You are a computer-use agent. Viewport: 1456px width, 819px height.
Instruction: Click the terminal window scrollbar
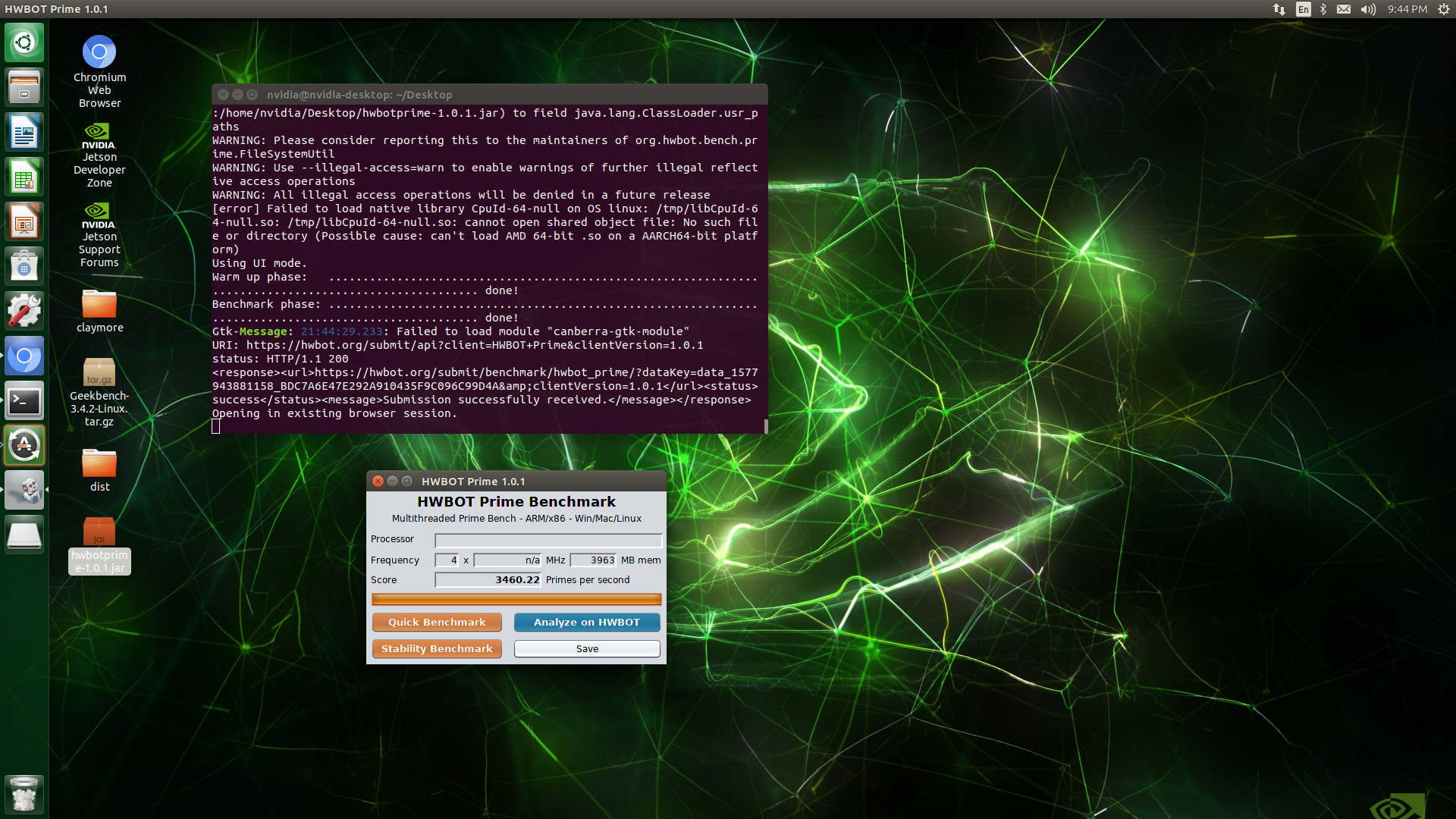pos(765,425)
